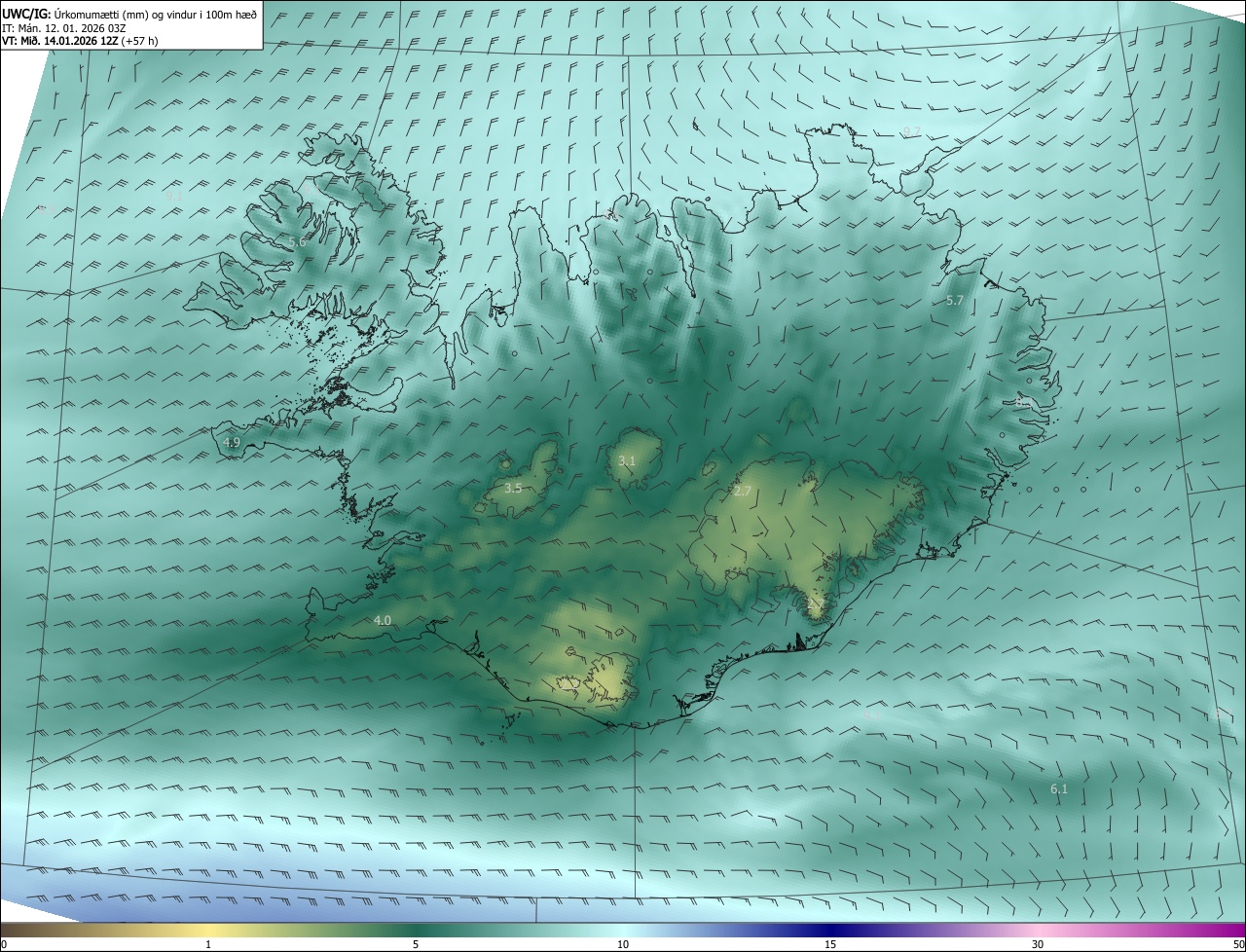
Task: Click the 9.1 value over the northwest sea
Action: pos(174,196)
